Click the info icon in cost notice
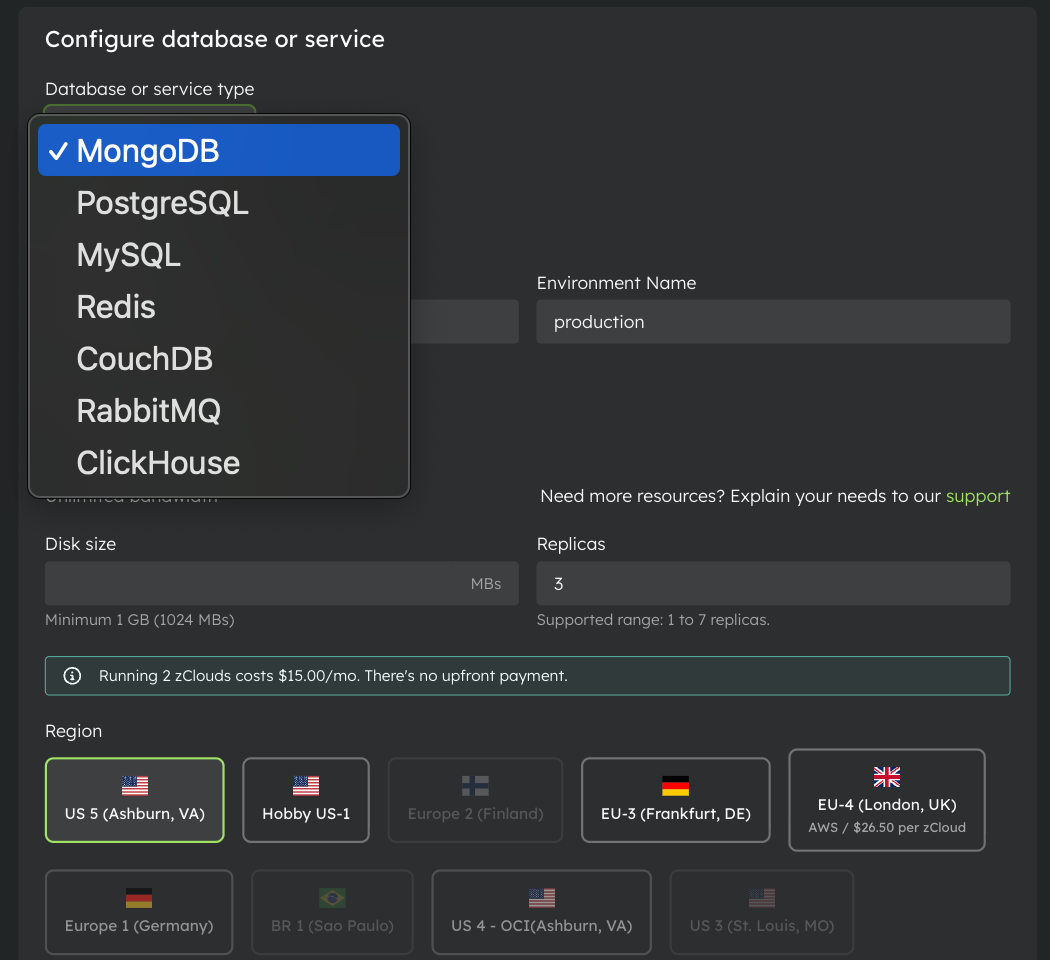1050x960 pixels. (72, 676)
